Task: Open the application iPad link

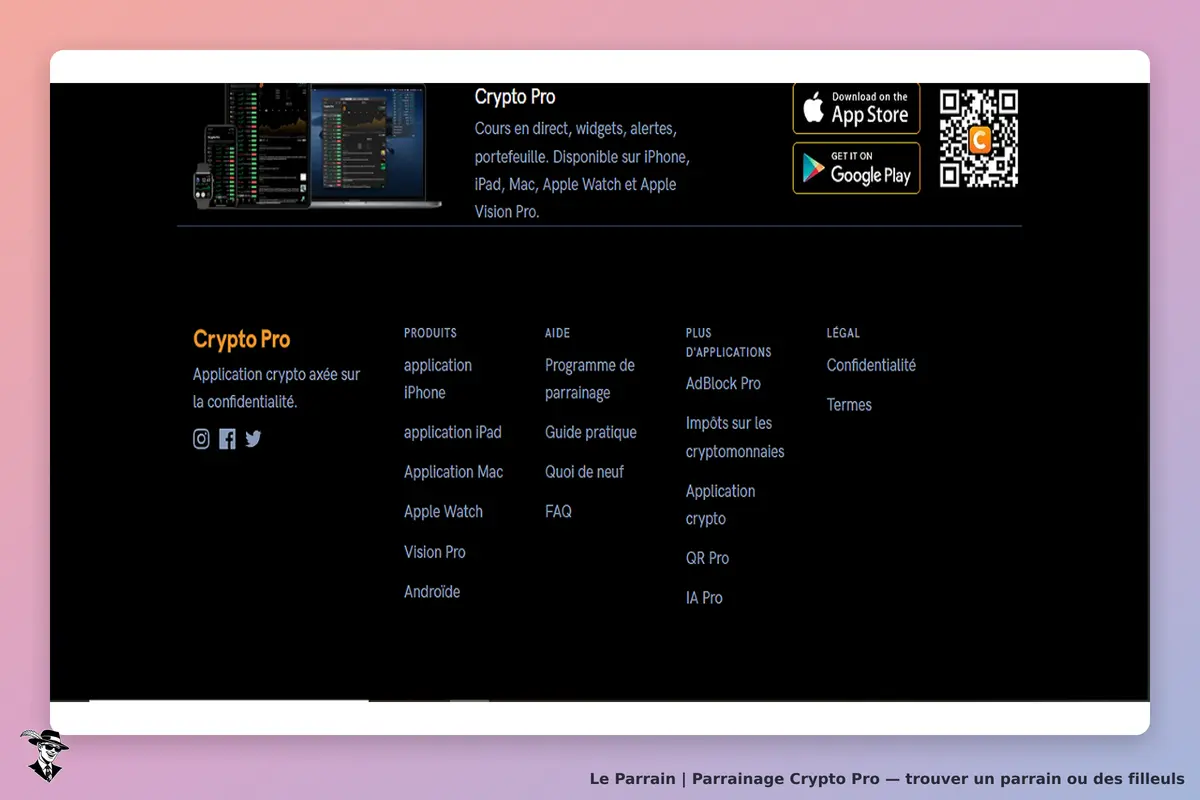Action: click(x=453, y=432)
